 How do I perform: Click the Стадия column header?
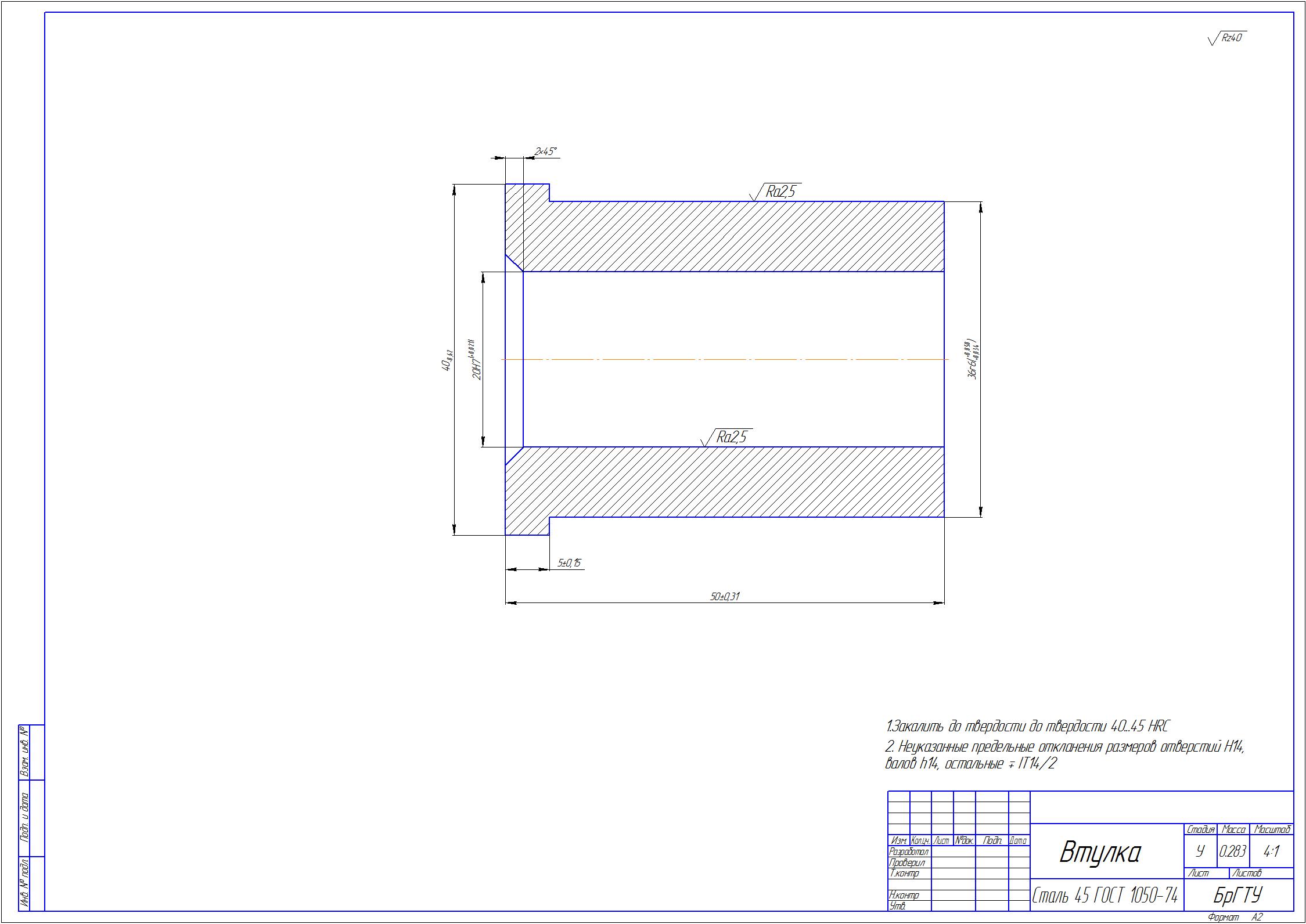(x=1200, y=829)
